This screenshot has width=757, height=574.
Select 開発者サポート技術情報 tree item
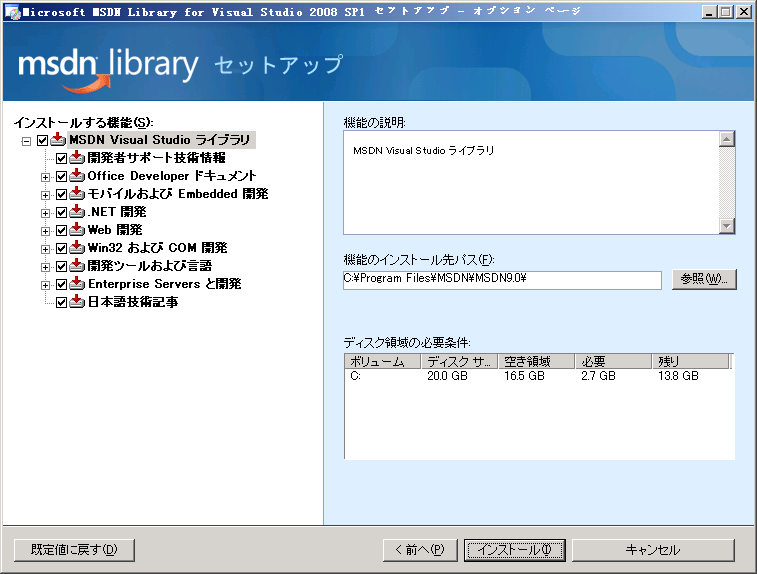point(156,158)
